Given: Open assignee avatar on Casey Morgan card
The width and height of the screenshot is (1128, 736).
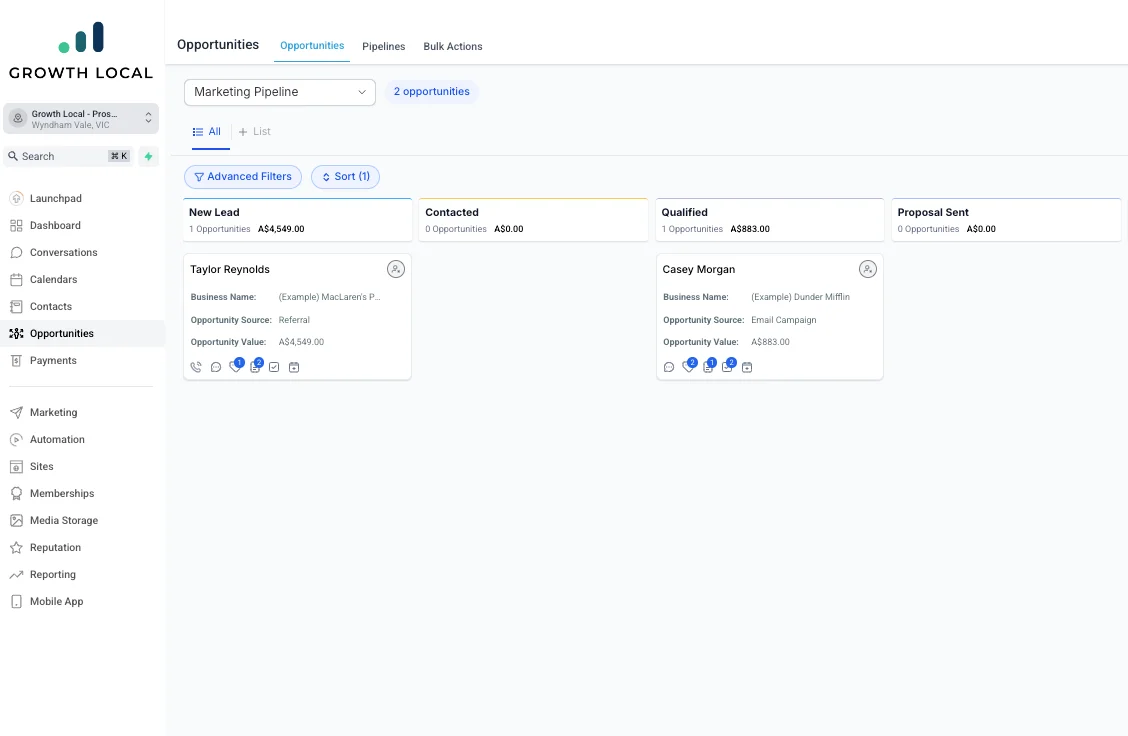Looking at the screenshot, I should [x=868, y=269].
